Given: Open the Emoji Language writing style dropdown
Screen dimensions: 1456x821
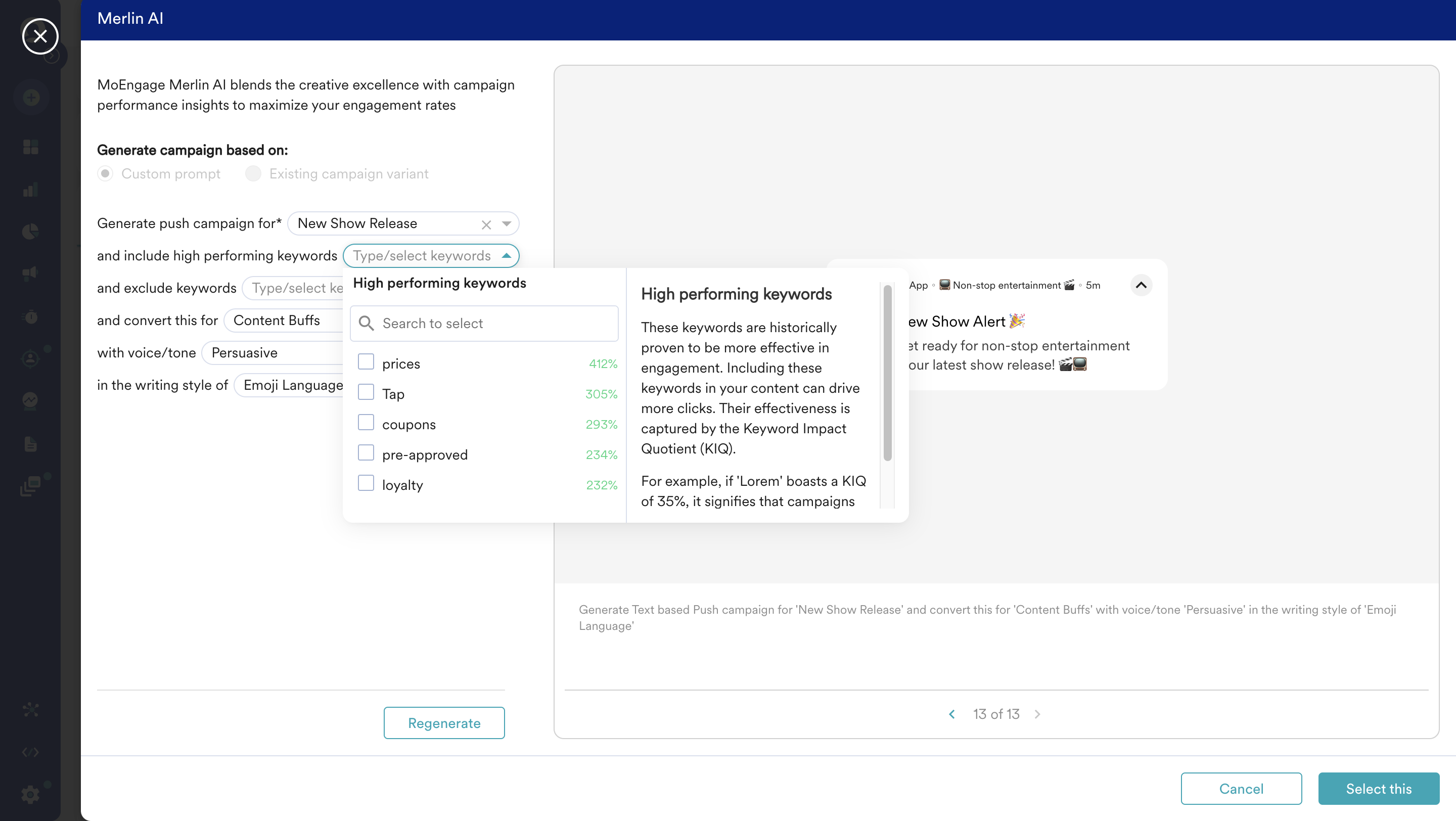Looking at the screenshot, I should coord(288,385).
